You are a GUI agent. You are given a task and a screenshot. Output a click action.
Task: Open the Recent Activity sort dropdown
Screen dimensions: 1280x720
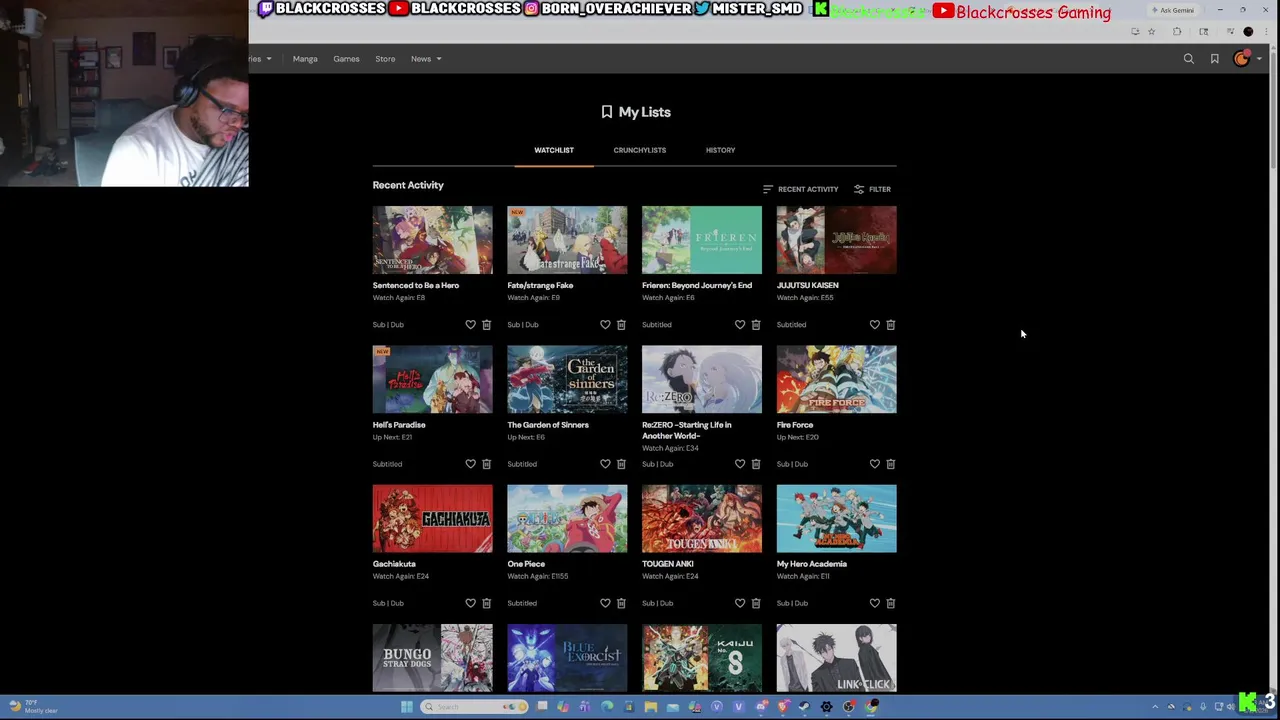801,189
